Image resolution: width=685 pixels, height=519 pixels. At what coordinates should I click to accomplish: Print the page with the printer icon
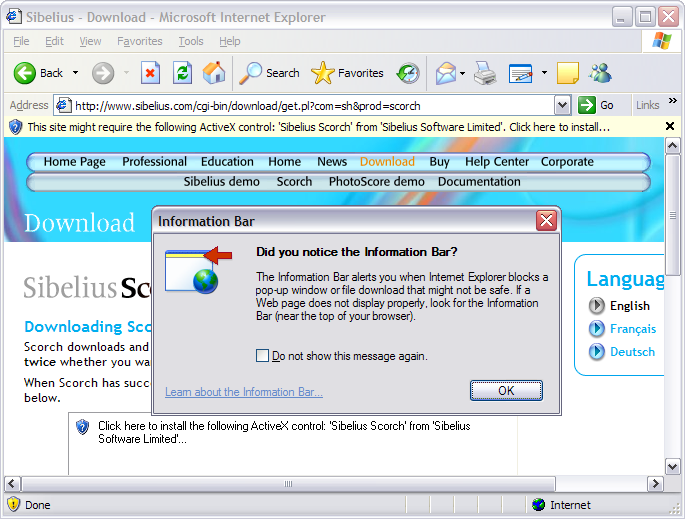tap(485, 73)
